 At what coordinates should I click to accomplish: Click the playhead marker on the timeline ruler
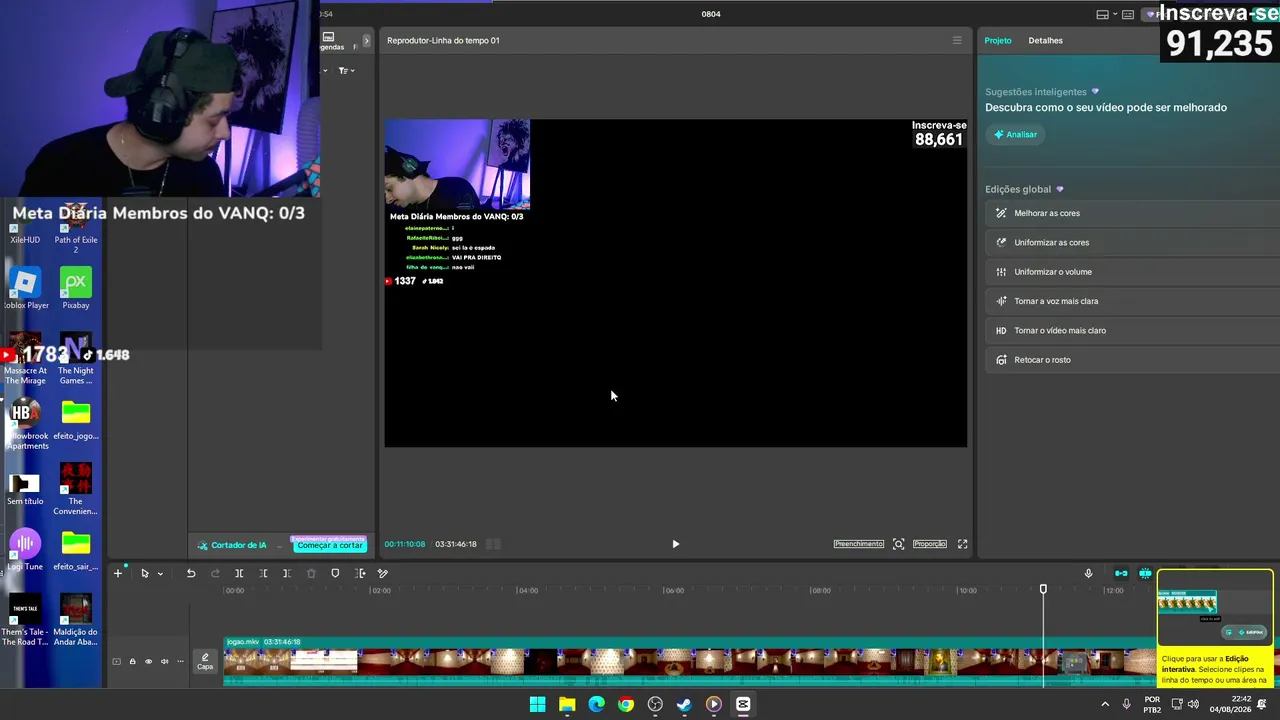tap(1043, 590)
